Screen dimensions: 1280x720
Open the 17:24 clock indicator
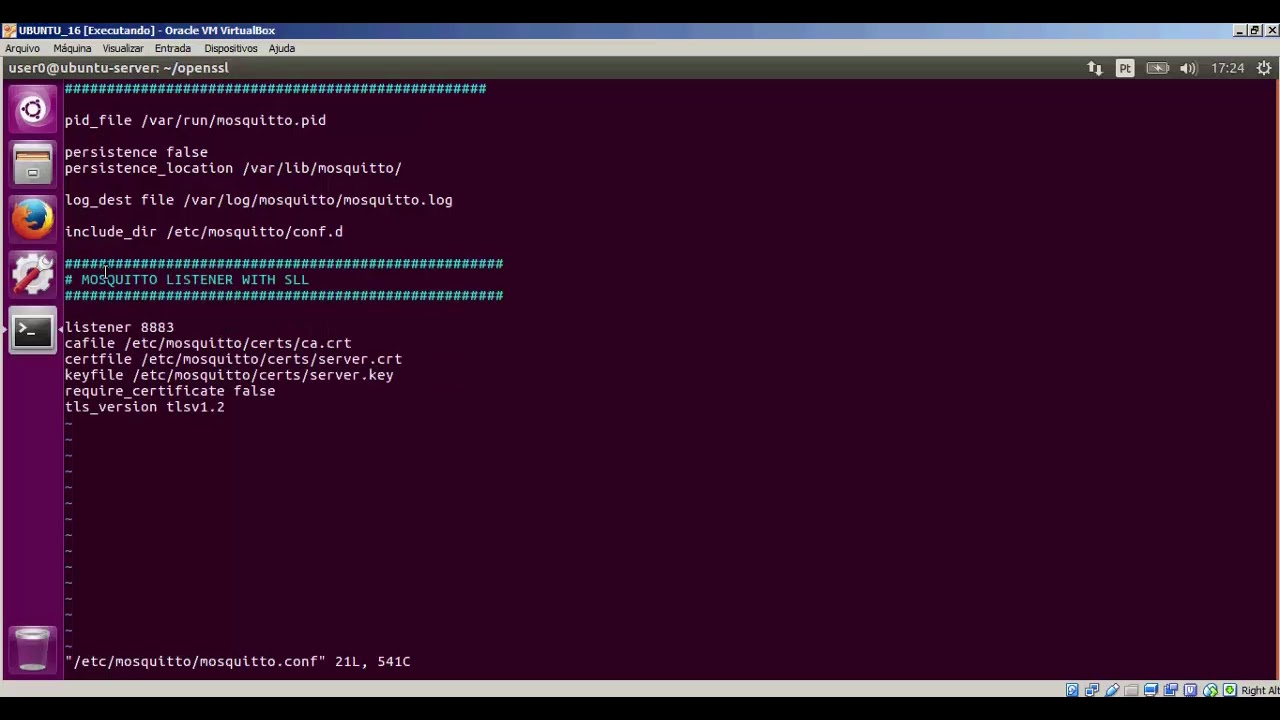[x=1227, y=68]
